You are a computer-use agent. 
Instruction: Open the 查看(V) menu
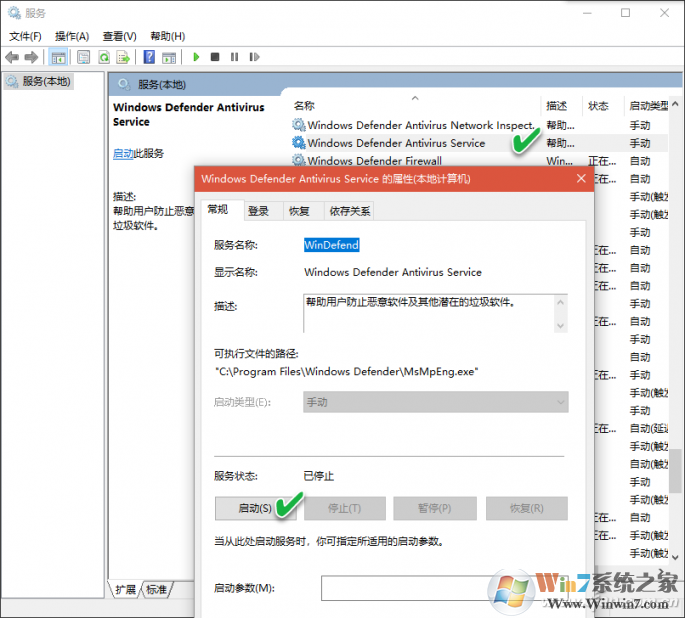coord(120,36)
